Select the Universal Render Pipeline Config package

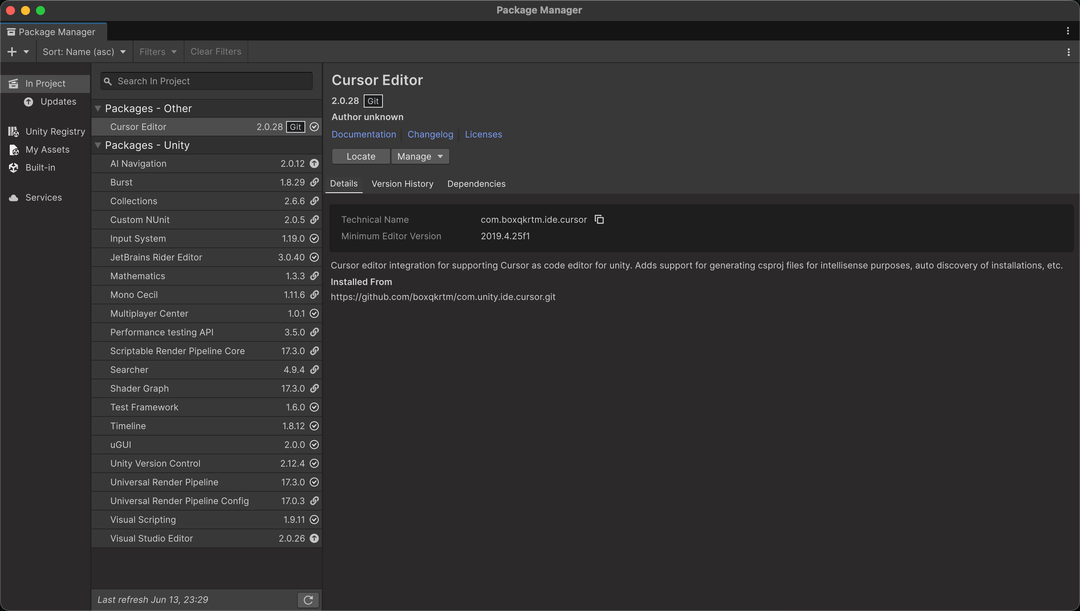207,501
